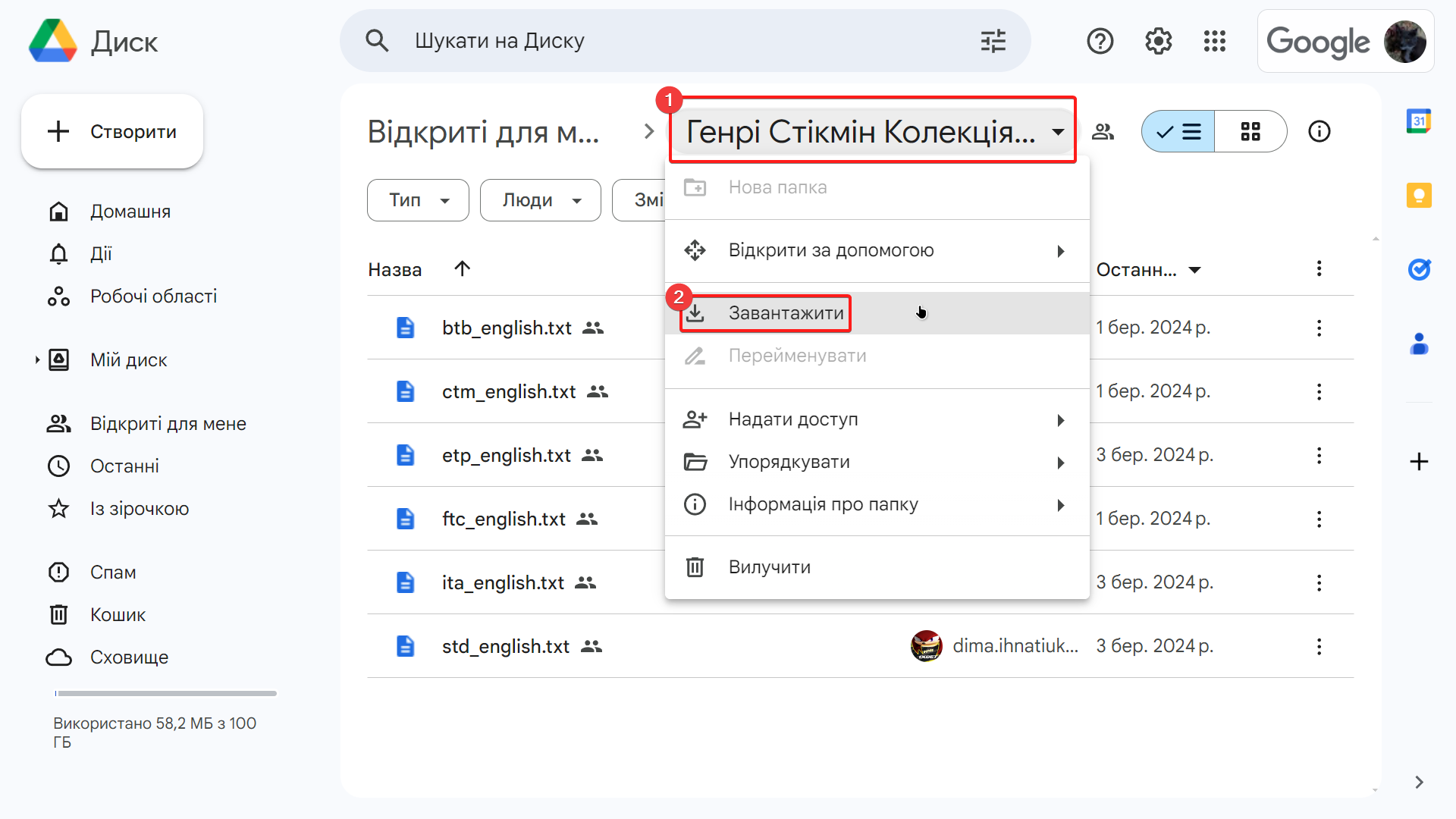Click the help question mark icon
This screenshot has height=819, width=1456.
[1100, 41]
